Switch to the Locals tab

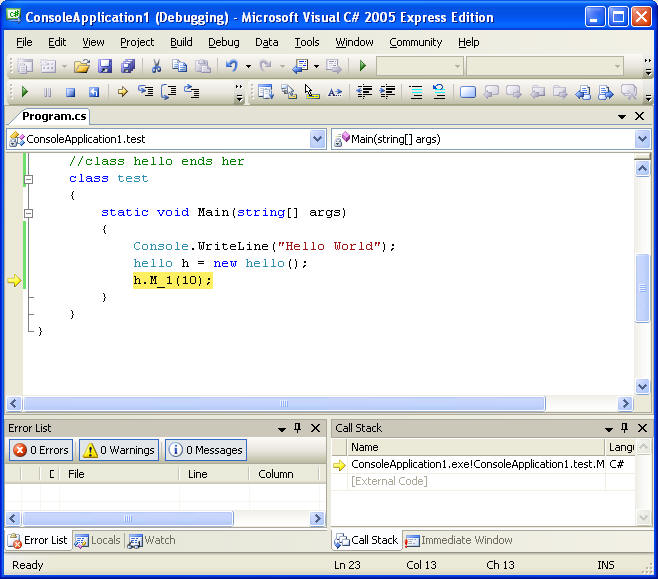[x=98, y=540]
